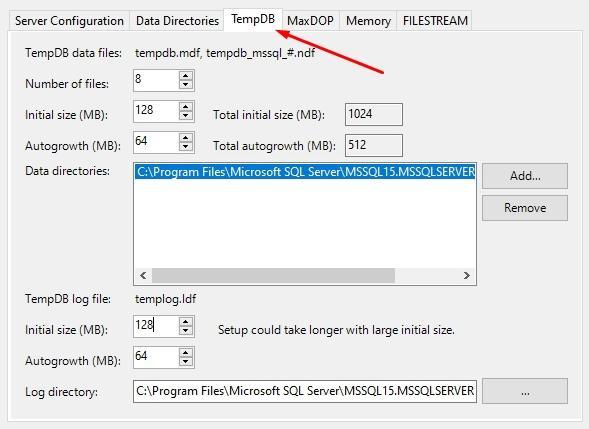Click the horizontal scrollbar thumb in directories list
Image resolution: width=589 pixels, height=429 pixels.
click(273, 275)
